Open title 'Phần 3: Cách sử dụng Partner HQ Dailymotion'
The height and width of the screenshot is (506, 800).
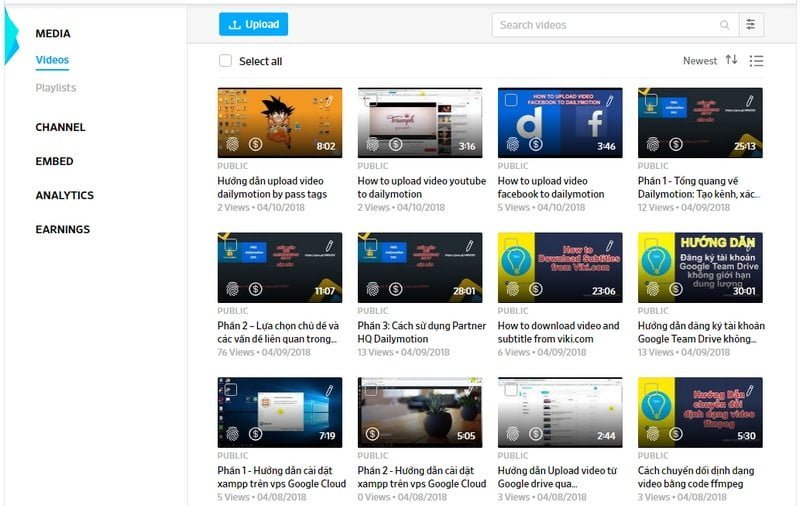pyautogui.click(x=421, y=332)
